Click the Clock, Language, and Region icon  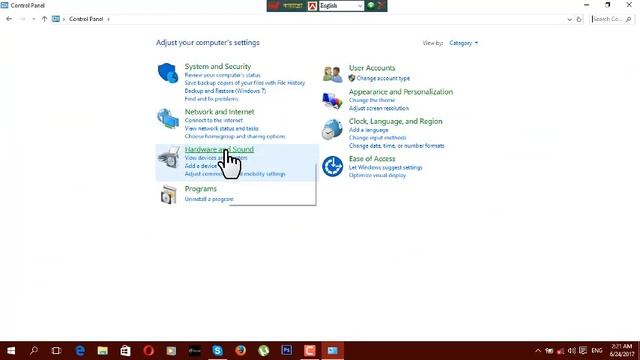pos(332,129)
